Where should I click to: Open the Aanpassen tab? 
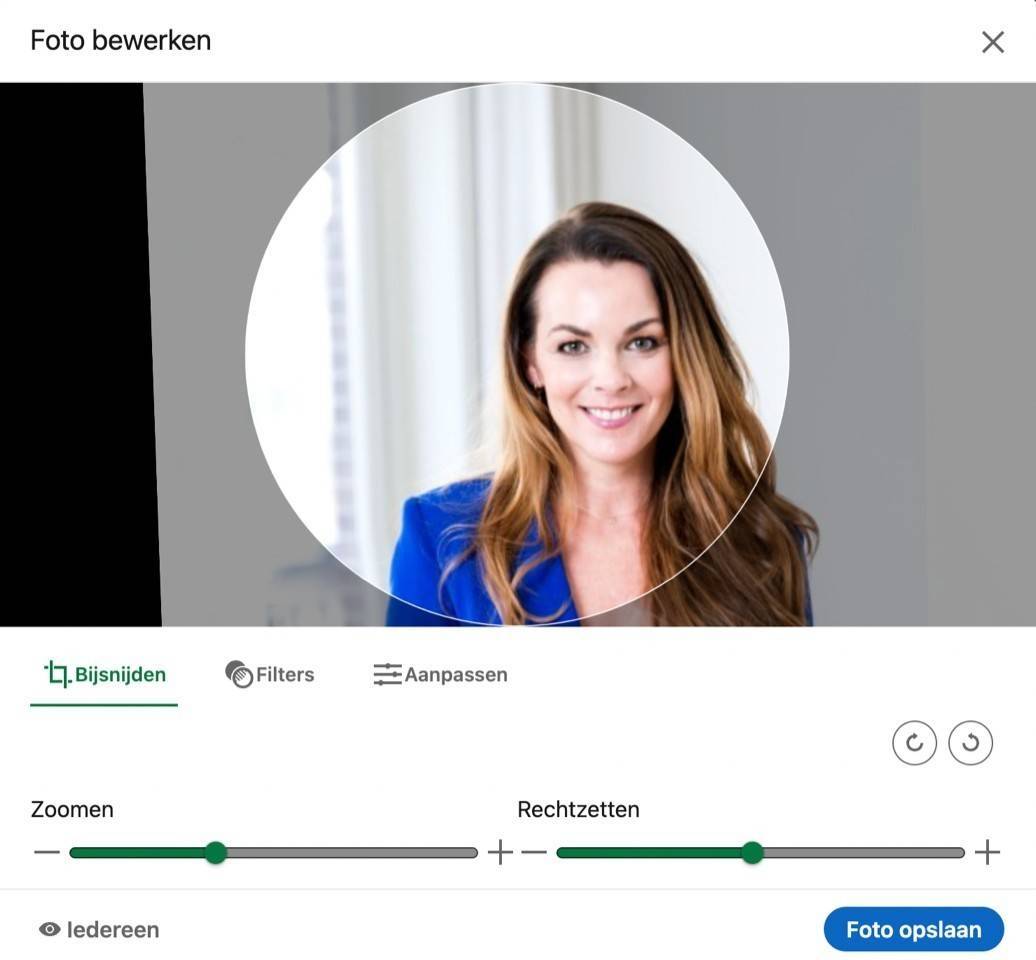click(441, 675)
